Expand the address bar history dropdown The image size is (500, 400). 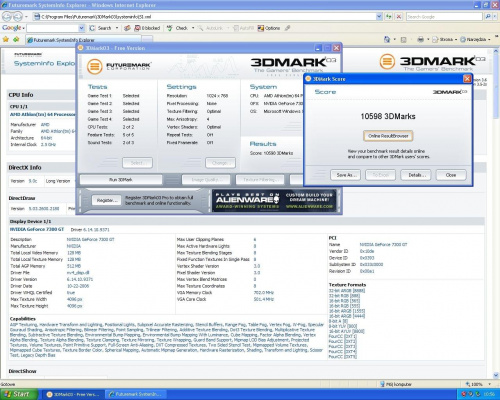click(x=379, y=16)
